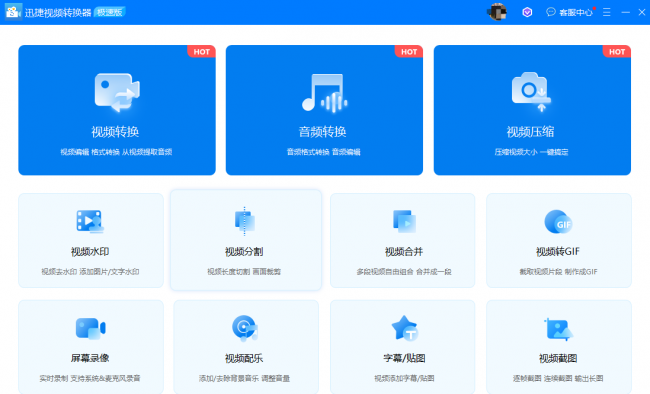Open the 视频压缩 camera compress icon
The image size is (650, 394).
click(531, 92)
